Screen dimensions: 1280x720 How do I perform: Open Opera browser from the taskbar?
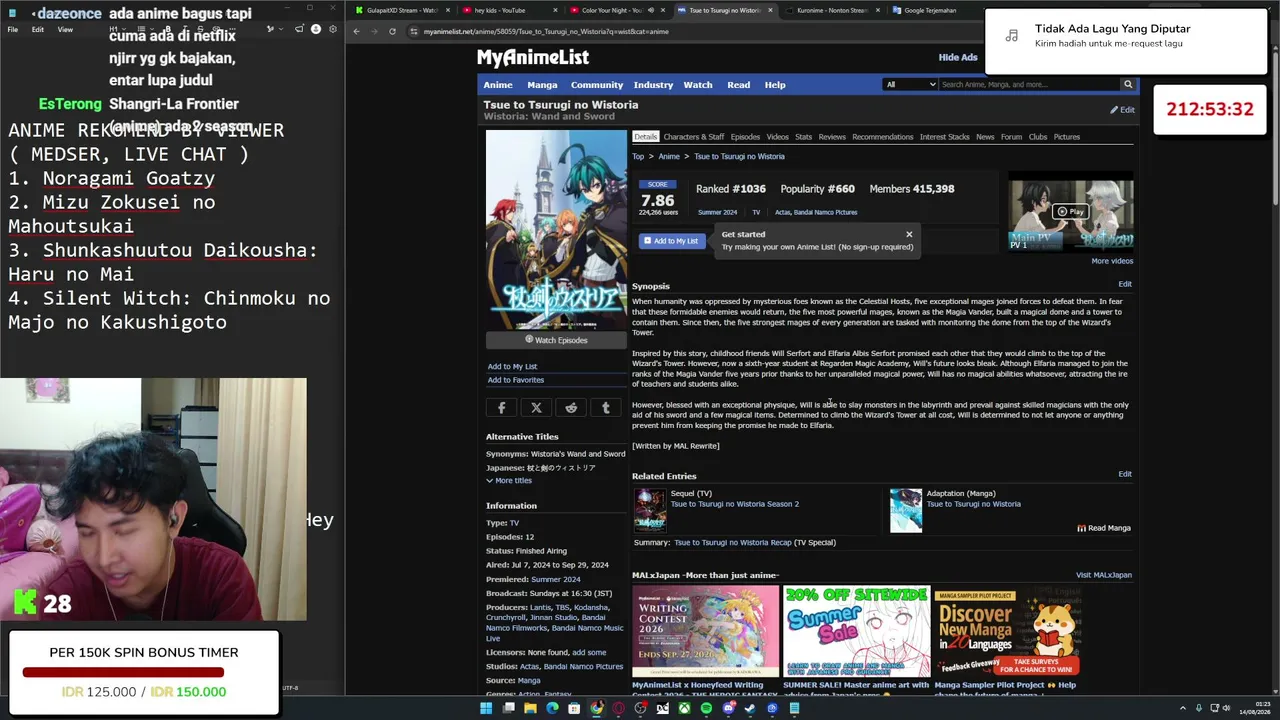point(618,708)
